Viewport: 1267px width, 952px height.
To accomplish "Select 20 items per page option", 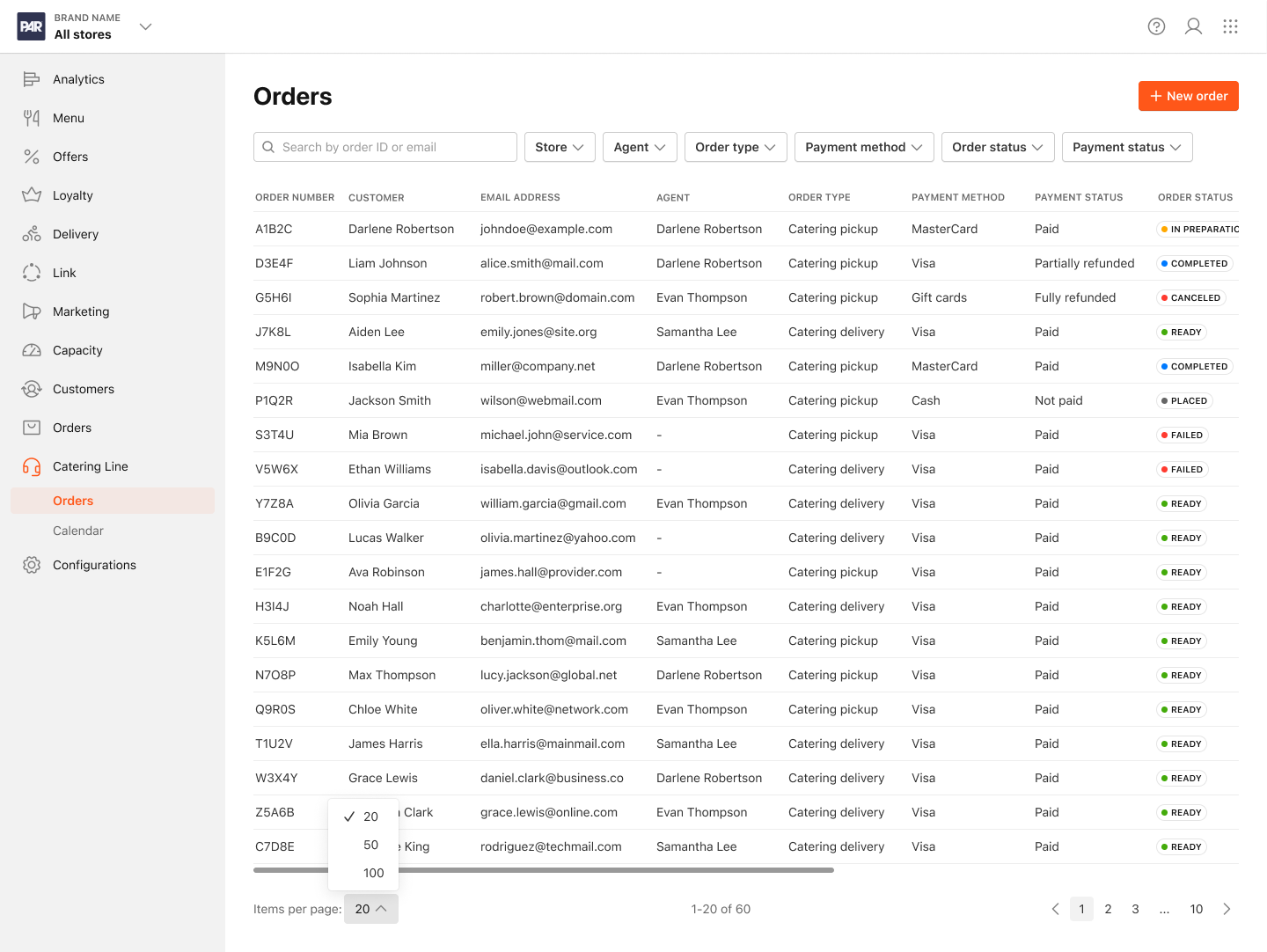I will coord(363,817).
